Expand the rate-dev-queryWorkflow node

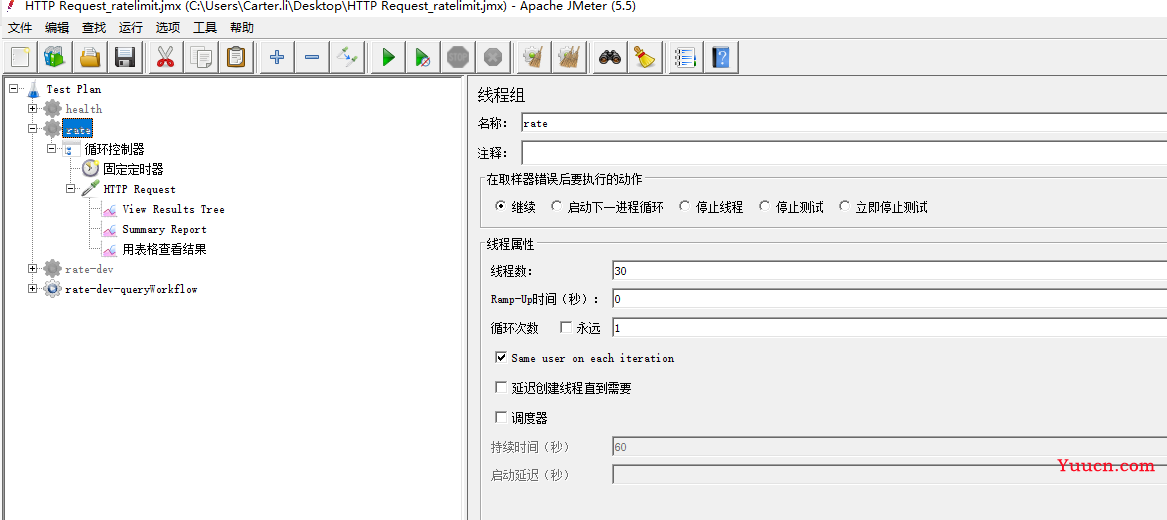pos(32,289)
